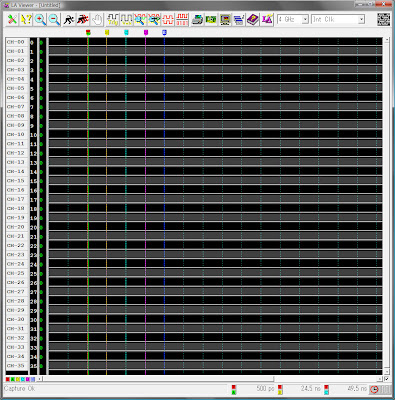
Task: Select the hand pan tool
Action: point(97,20)
